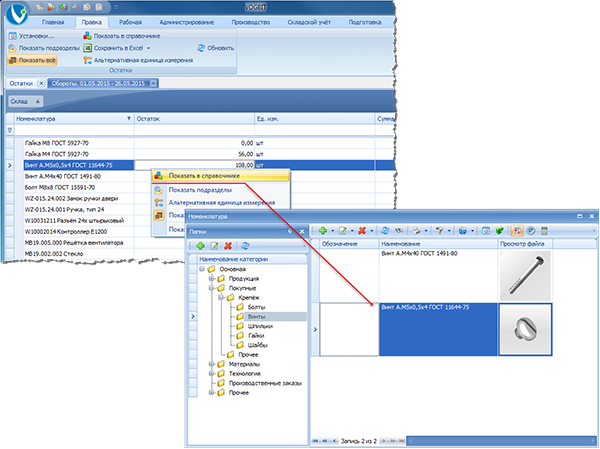The width and height of the screenshot is (600, 449).
Task: Click the green Excel icon beside Сохранить в Excel
Action: (88, 48)
